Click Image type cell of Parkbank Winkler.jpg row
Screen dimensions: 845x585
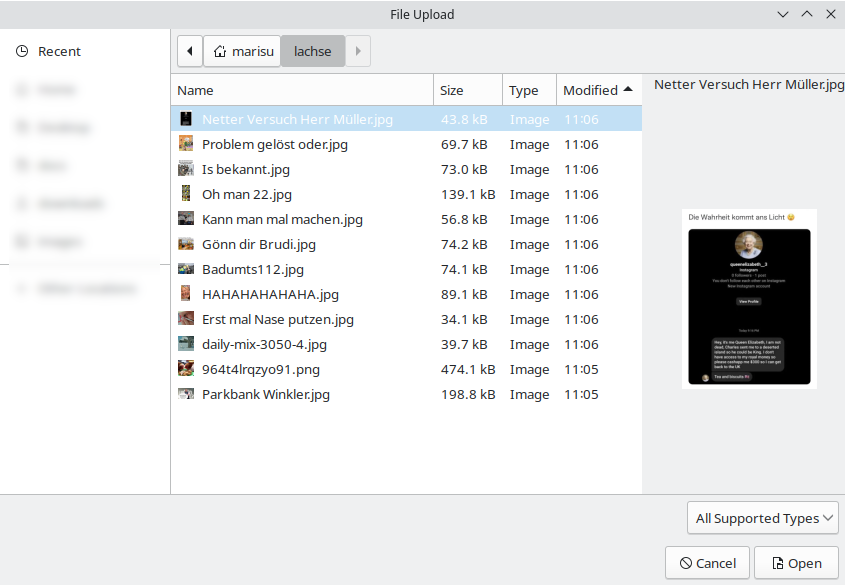click(529, 395)
